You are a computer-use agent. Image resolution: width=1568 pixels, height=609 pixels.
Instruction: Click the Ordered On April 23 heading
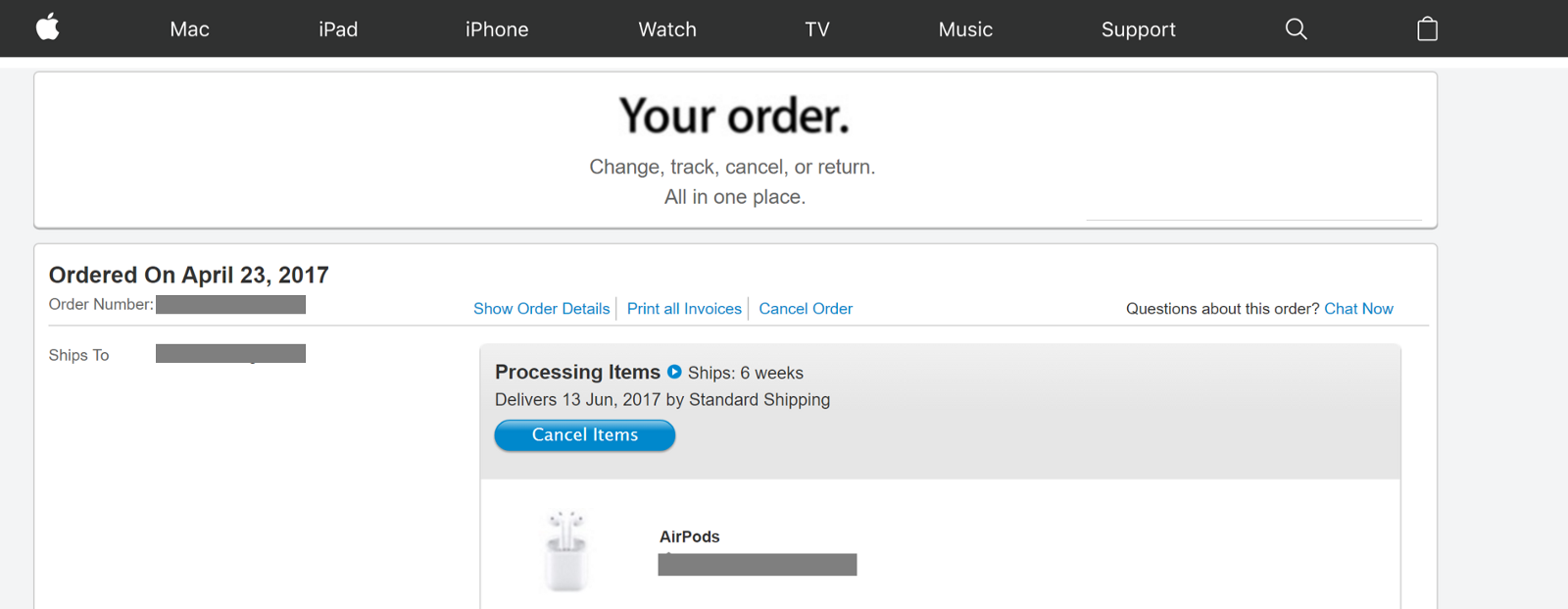coord(188,275)
